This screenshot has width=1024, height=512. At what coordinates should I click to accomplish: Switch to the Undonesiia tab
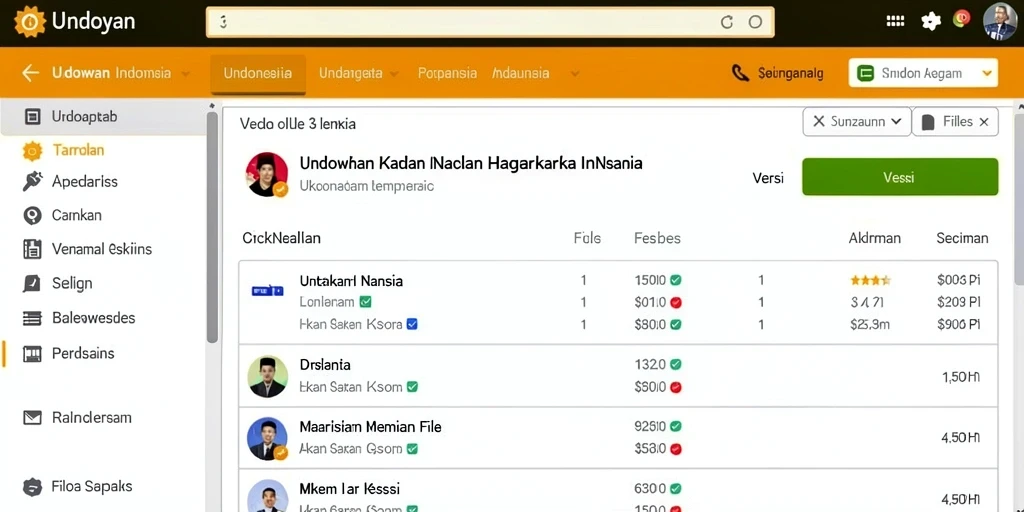[x=258, y=73]
